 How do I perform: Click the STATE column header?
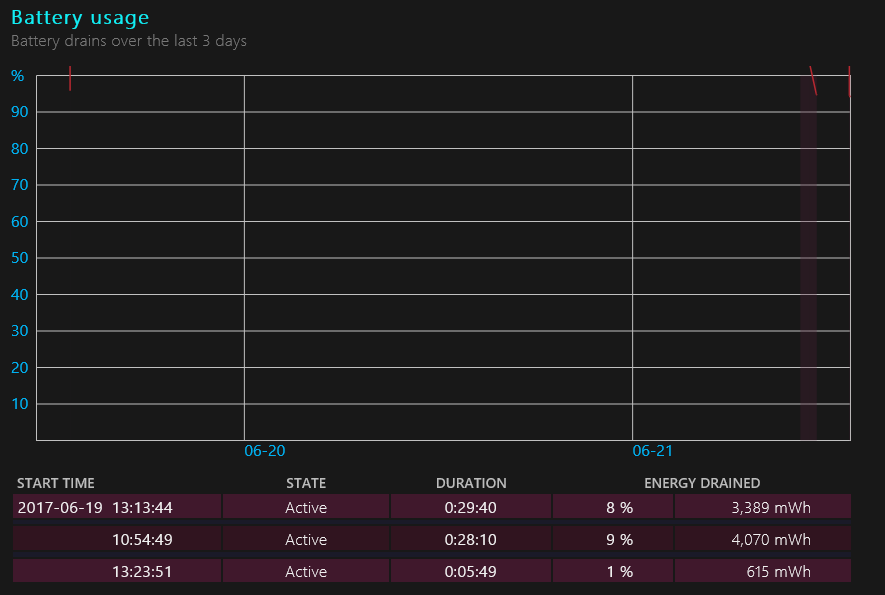coord(306,483)
